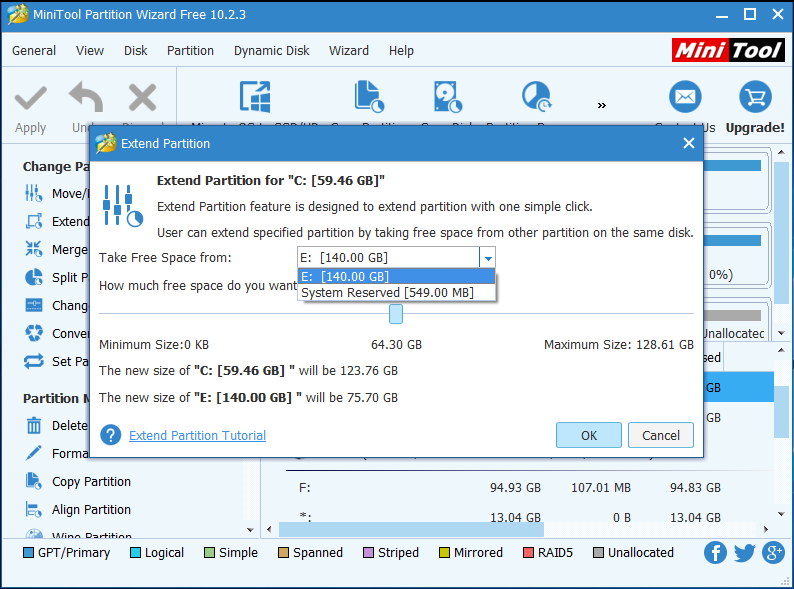Click the Move/Resize partition sidebar icon
794x589 pixels.
pos(34,193)
